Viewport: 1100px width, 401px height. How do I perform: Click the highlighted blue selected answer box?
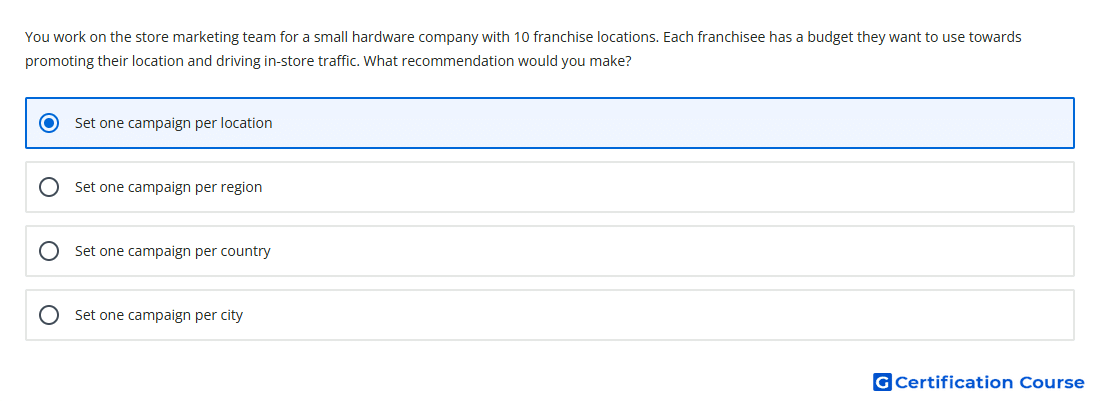pos(550,123)
